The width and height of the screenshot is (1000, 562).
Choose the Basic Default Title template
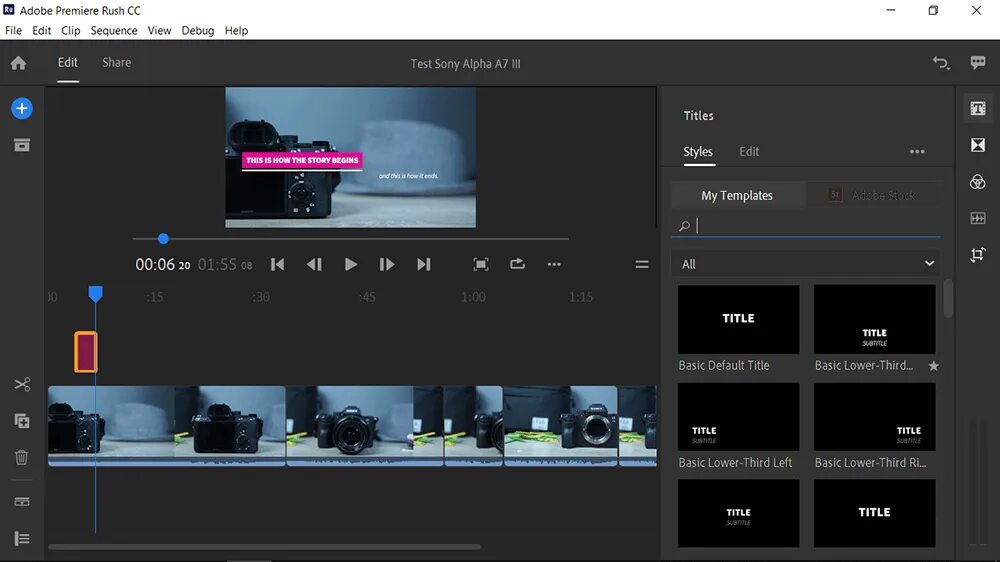(x=739, y=319)
